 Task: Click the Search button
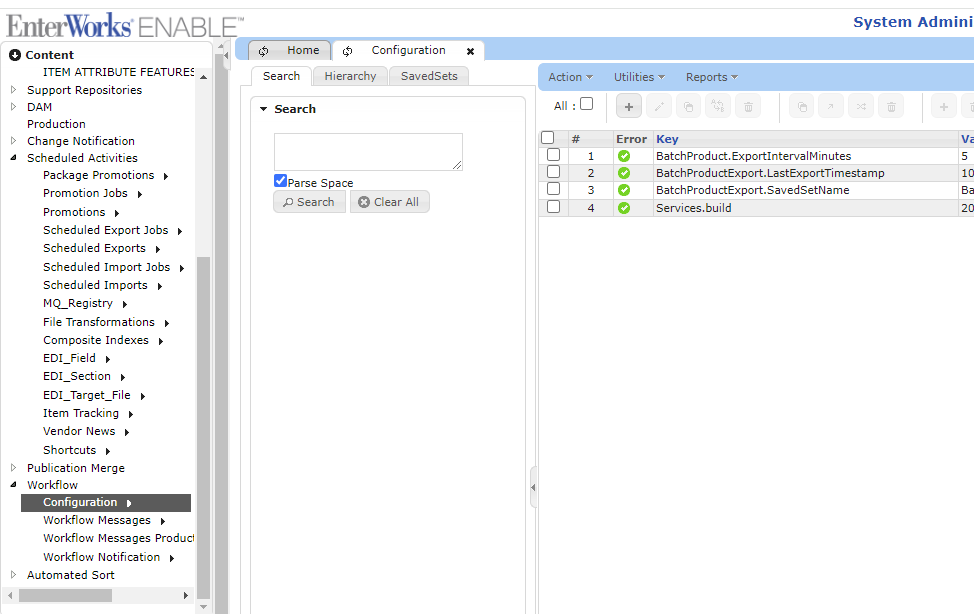[x=309, y=202]
